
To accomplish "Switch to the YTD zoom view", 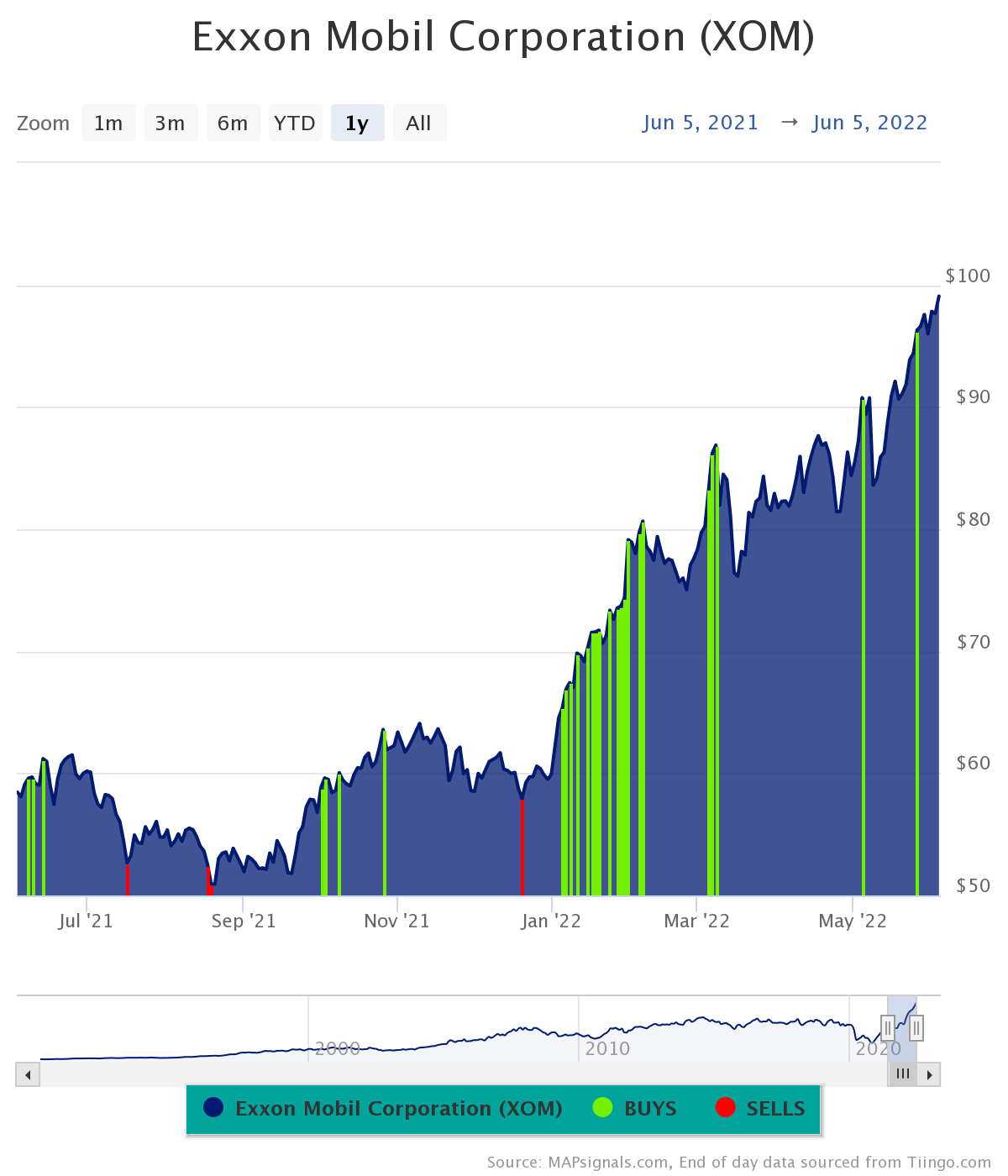I will 295,123.
